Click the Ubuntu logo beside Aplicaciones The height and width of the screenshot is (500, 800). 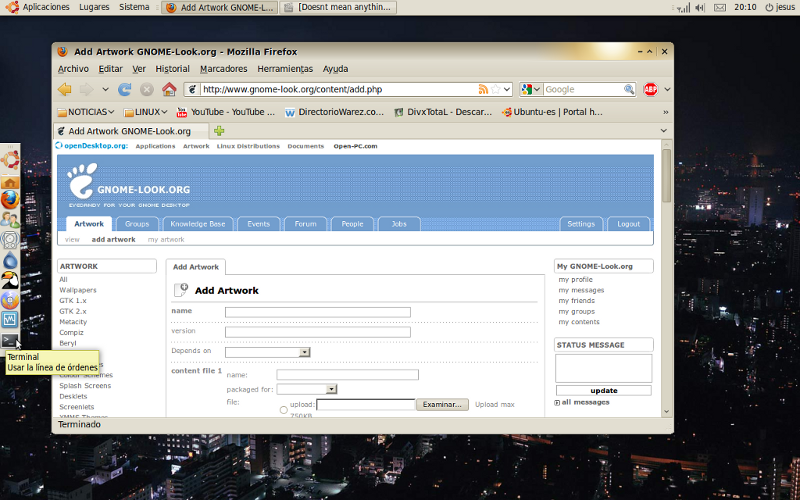(x=11, y=7)
